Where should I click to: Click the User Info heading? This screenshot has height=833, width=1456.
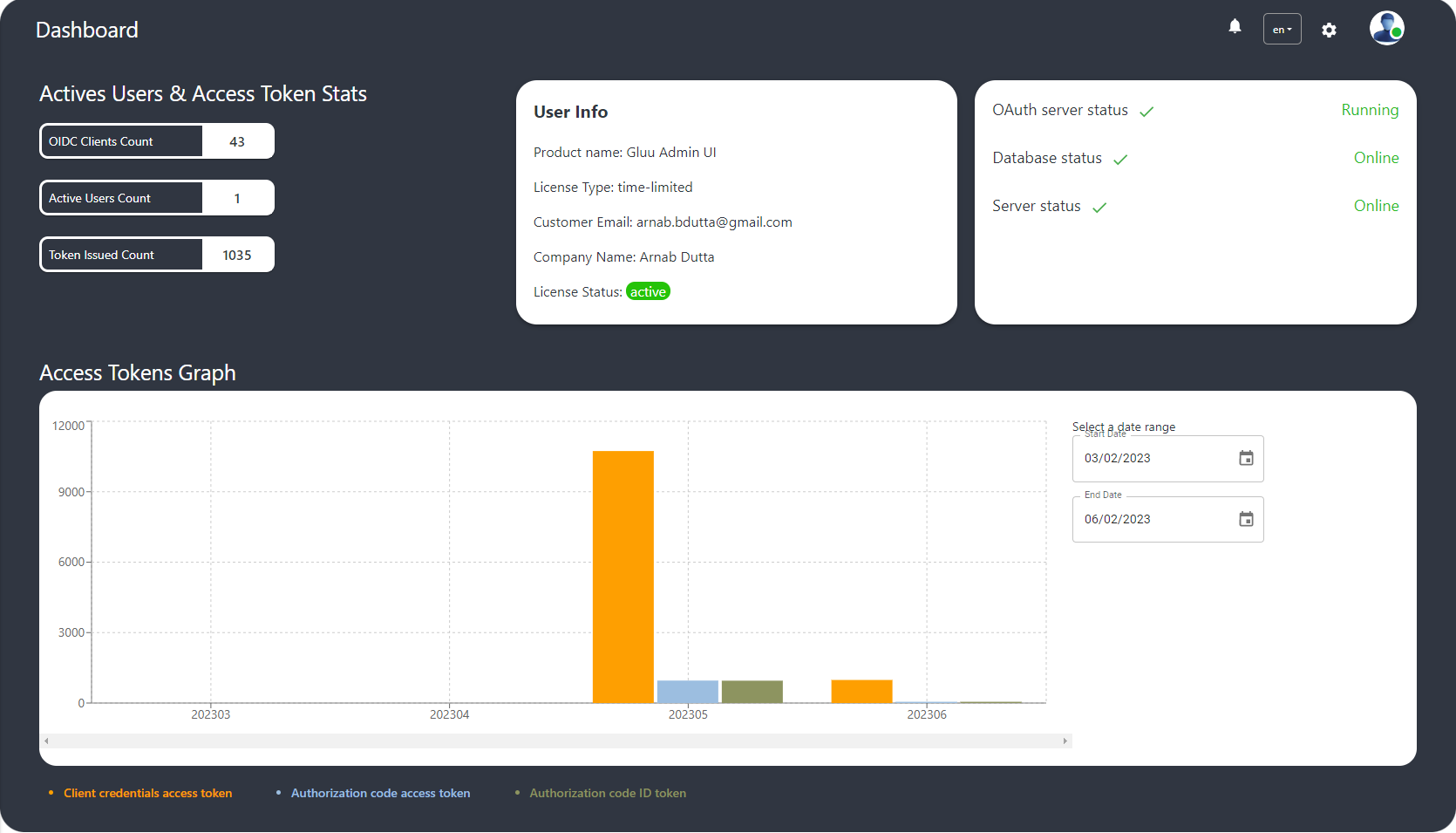(x=571, y=112)
